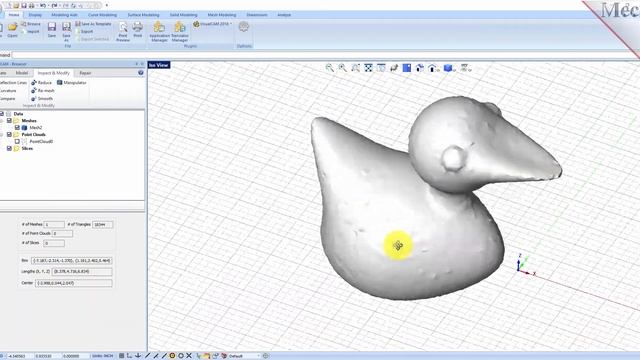Open a file with the Open icon

pyautogui.click(x=12, y=29)
